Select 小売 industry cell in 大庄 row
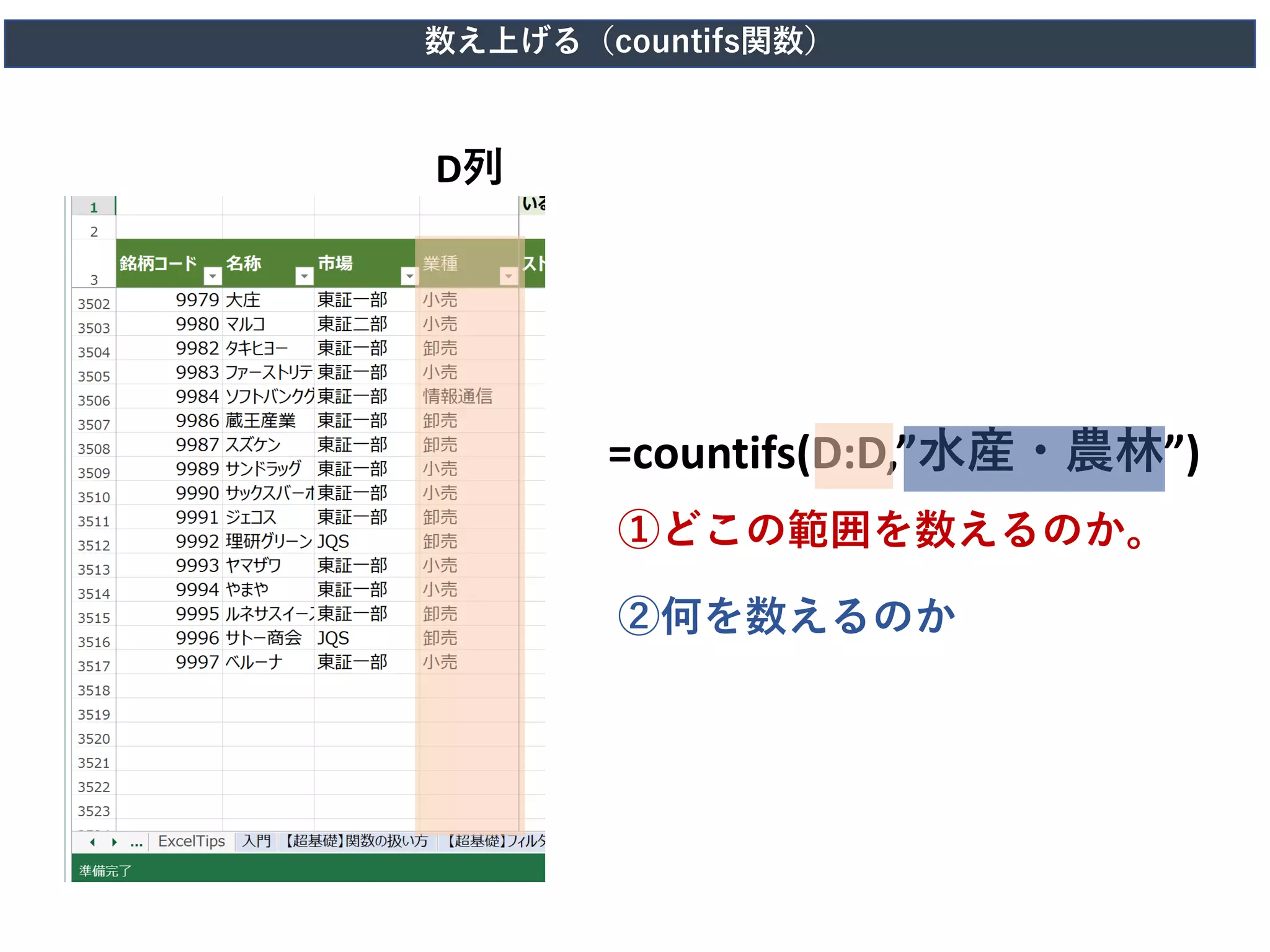Screen dimensions: 1270x952 coord(469,300)
